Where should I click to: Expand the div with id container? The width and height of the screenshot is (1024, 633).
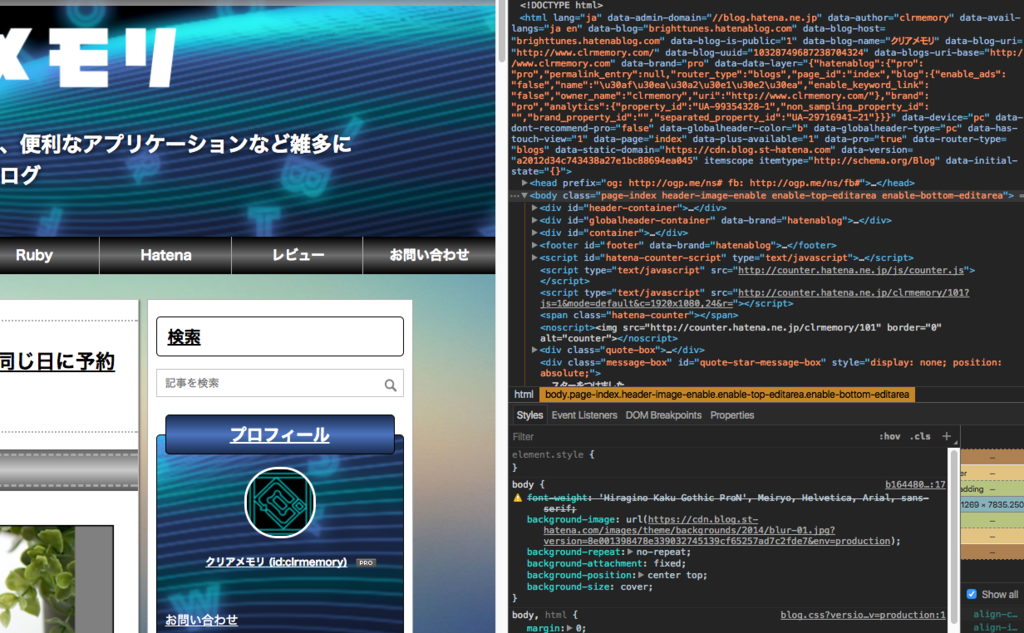coord(534,233)
